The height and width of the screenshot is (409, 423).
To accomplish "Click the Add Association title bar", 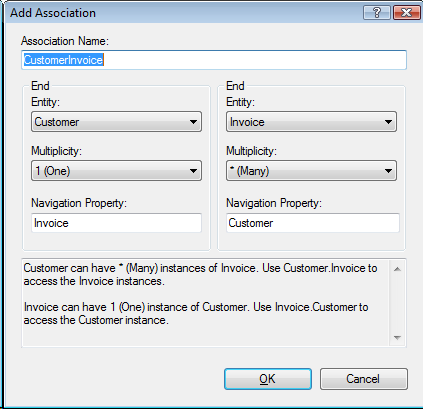I will (x=183, y=13).
